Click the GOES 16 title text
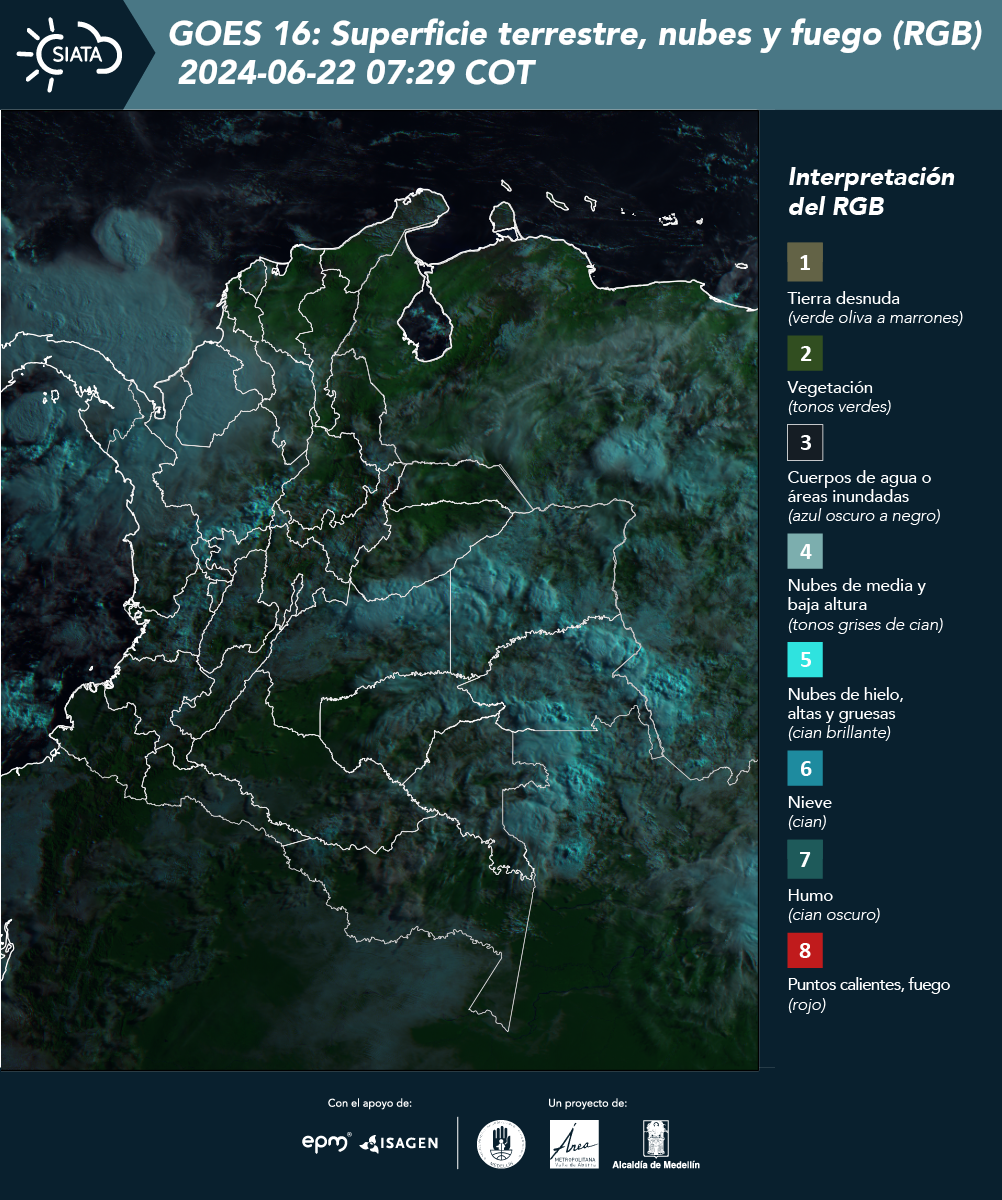Image resolution: width=1002 pixels, height=1200 pixels. pyautogui.click(x=576, y=35)
